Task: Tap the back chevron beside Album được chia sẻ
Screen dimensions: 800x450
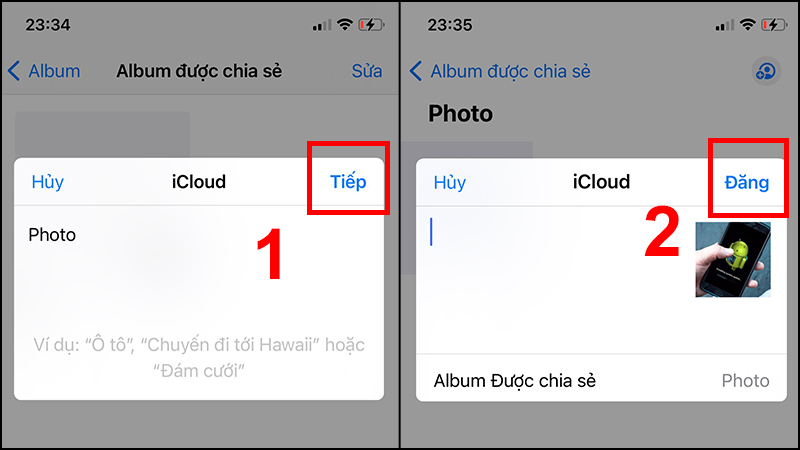Action: pyautogui.click(x=416, y=71)
